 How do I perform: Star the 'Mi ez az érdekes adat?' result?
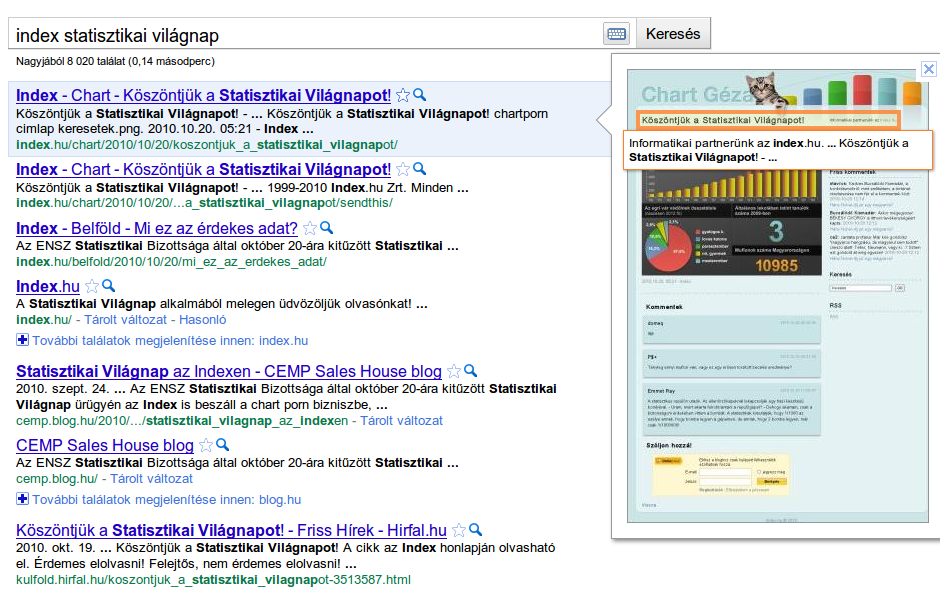tap(310, 228)
